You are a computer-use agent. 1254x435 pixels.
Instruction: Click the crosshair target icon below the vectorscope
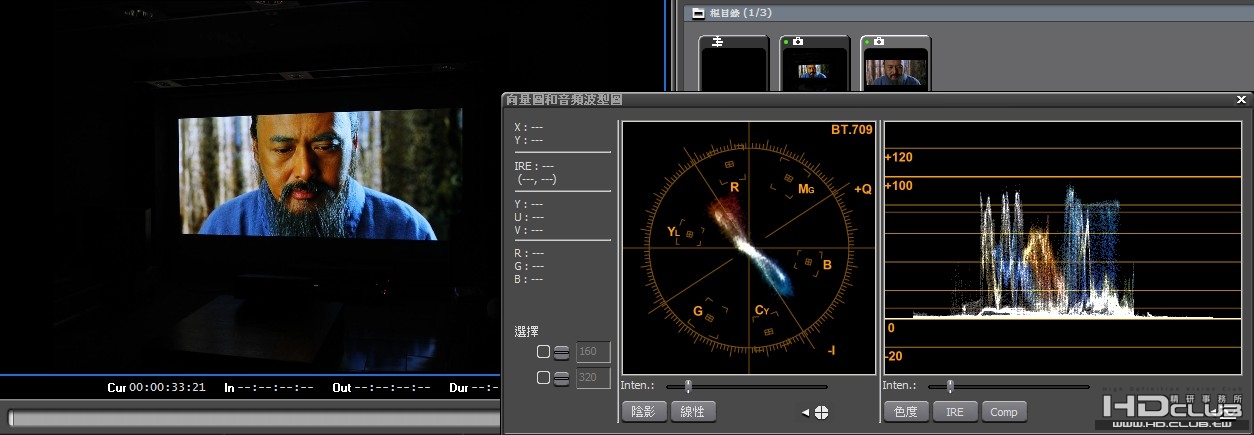(821, 412)
